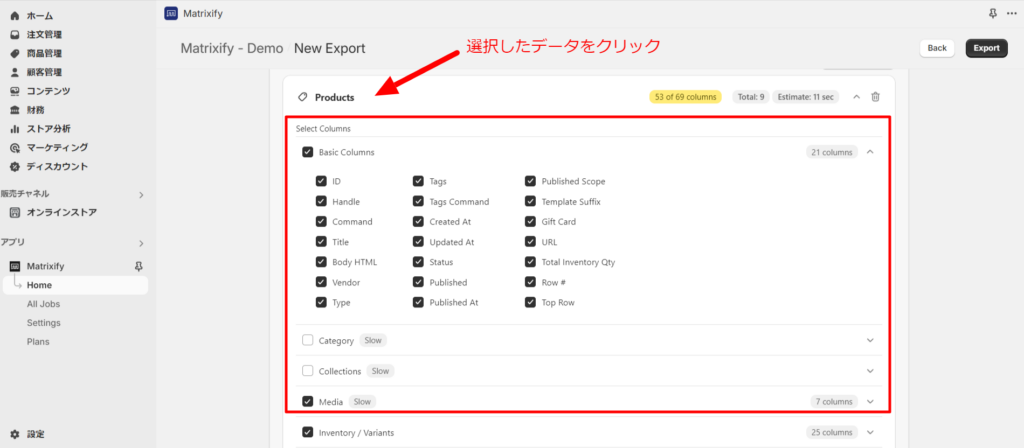
Task: Expand the Media section chevron
Action: pyautogui.click(x=870, y=402)
